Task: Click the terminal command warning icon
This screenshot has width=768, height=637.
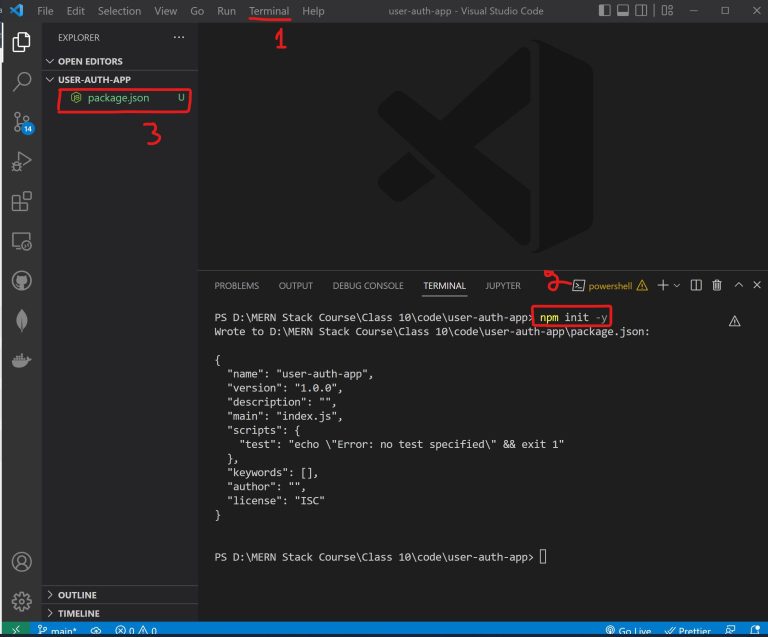Action: (734, 321)
